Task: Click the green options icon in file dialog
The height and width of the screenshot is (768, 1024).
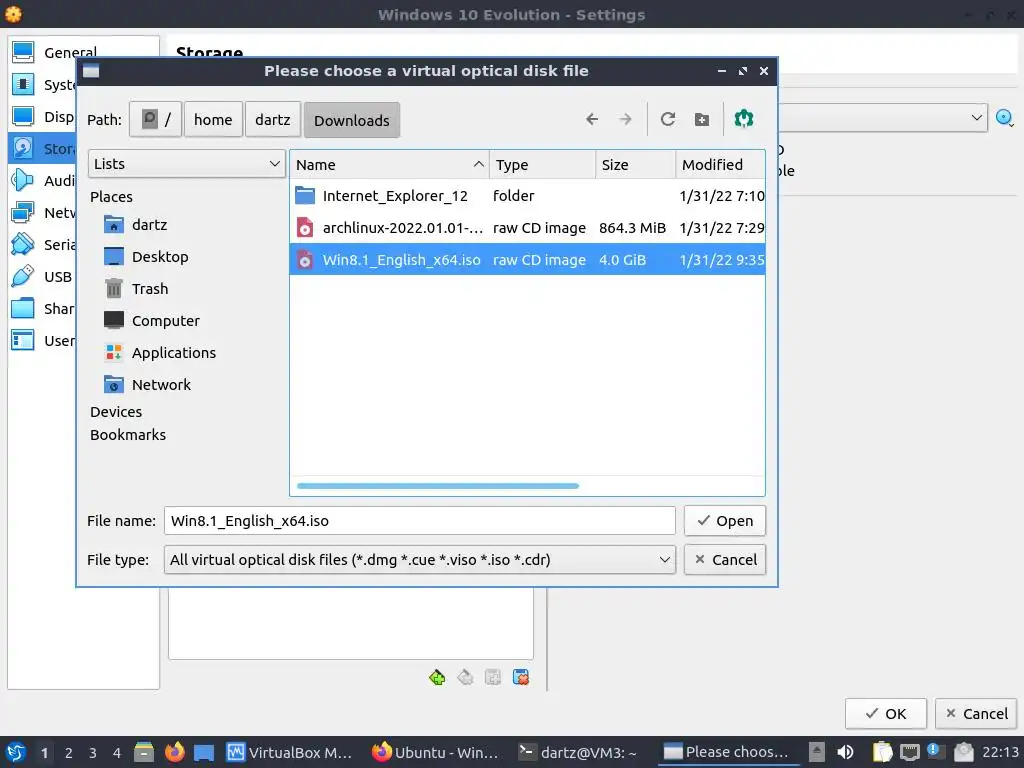Action: tap(744, 119)
